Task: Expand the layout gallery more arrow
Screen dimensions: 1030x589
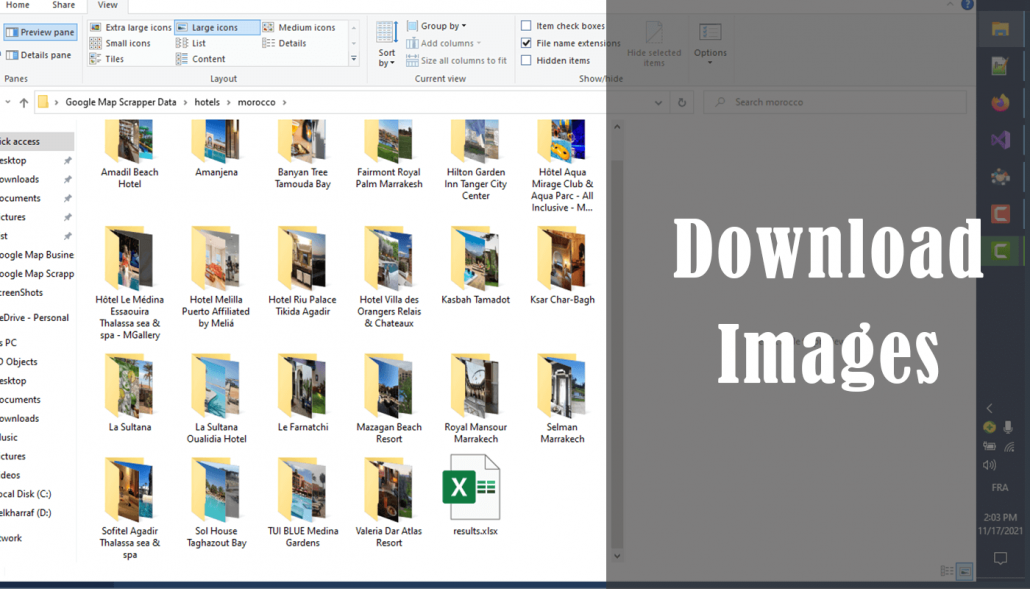Action: (x=353, y=59)
